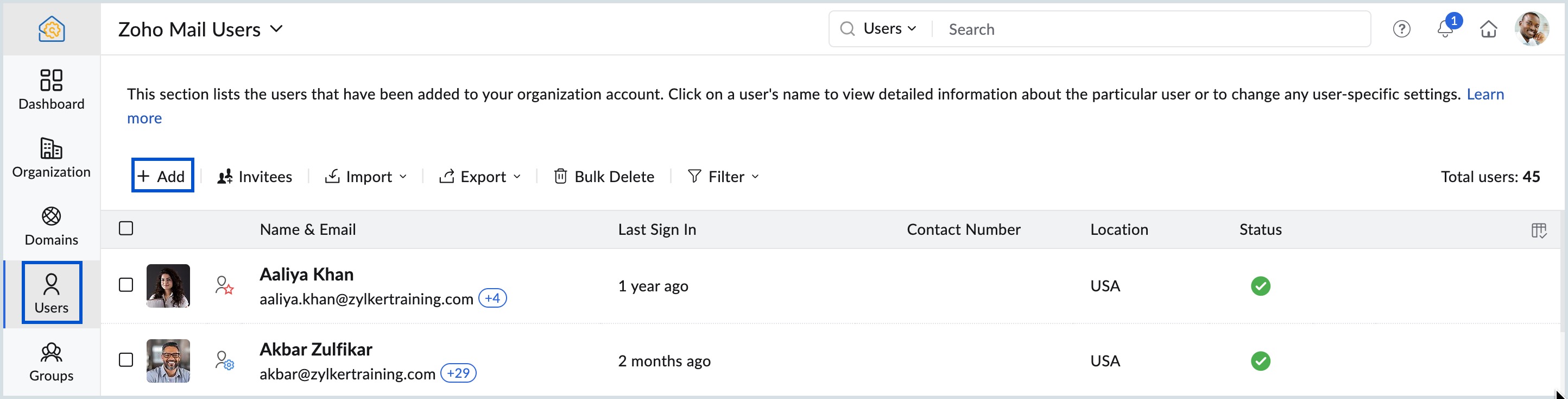This screenshot has width=1568, height=399.
Task: Open Aaliya Khan's user details
Action: pyautogui.click(x=306, y=274)
